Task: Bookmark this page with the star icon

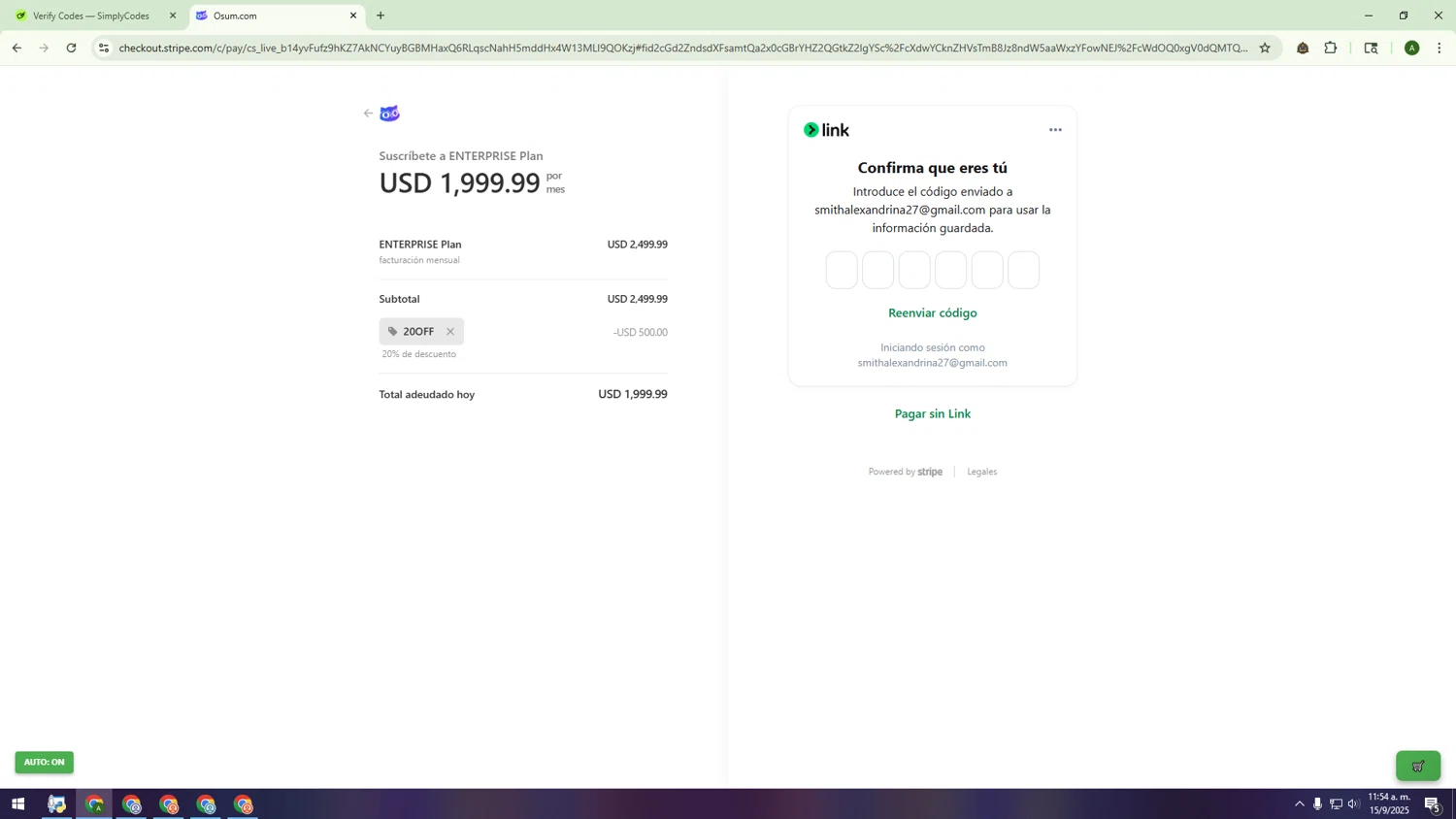Action: click(x=1265, y=48)
